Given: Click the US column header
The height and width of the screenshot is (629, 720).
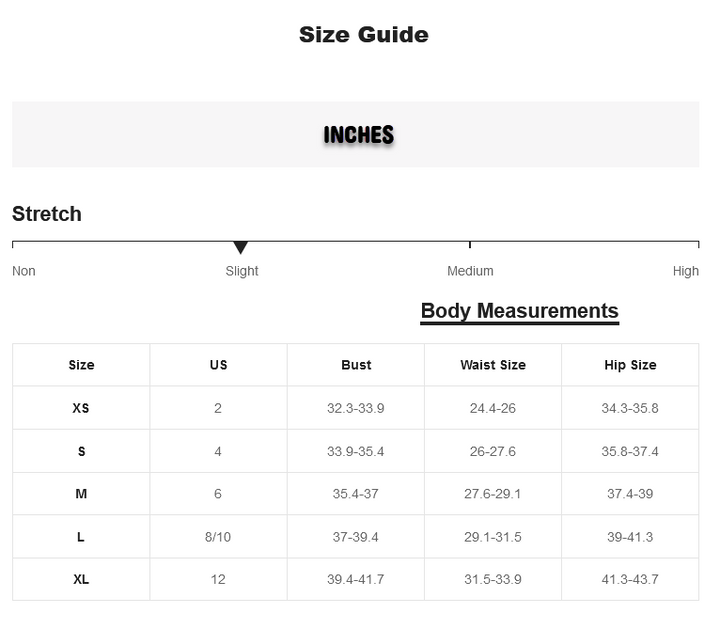Looking at the screenshot, I should tap(218, 365).
